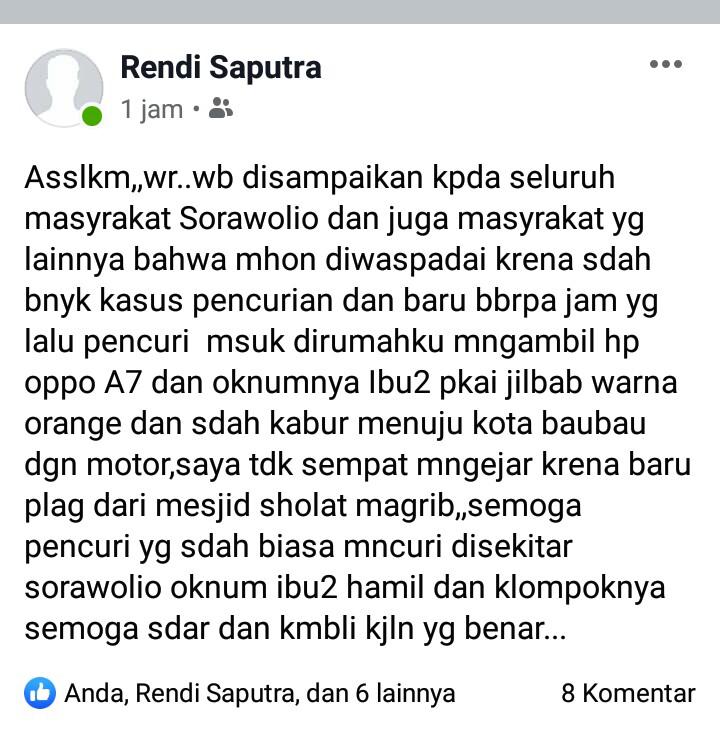
Task: Open the three-dots post options menu
Action: [665, 64]
